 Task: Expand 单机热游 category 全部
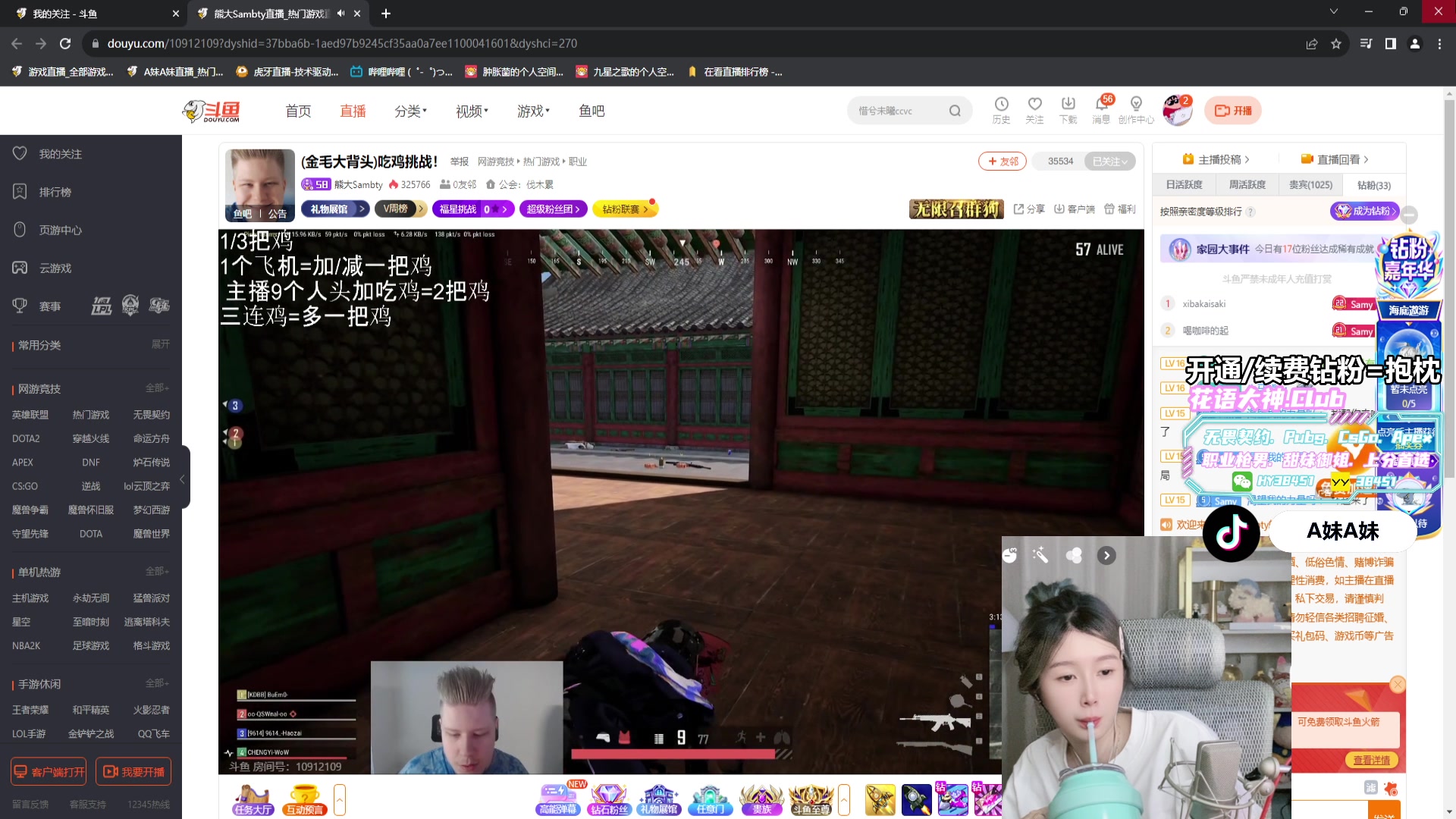[x=157, y=571]
